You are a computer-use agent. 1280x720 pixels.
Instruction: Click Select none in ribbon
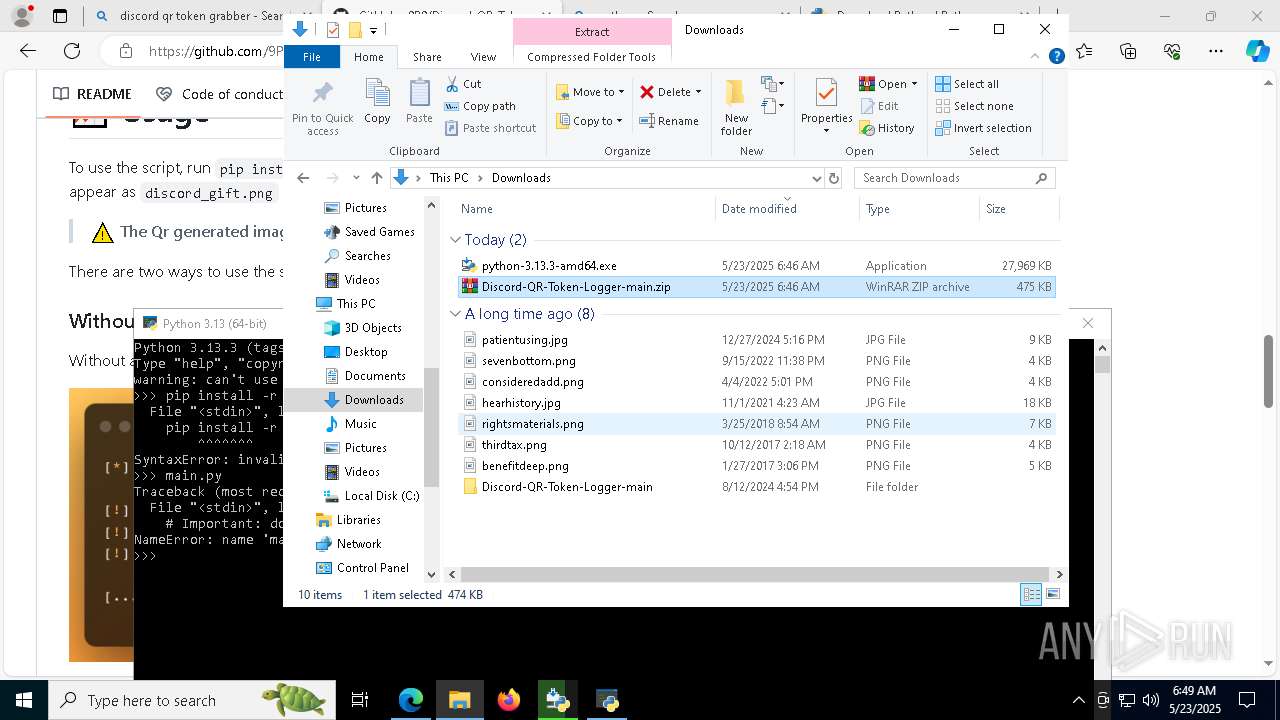[x=974, y=106]
